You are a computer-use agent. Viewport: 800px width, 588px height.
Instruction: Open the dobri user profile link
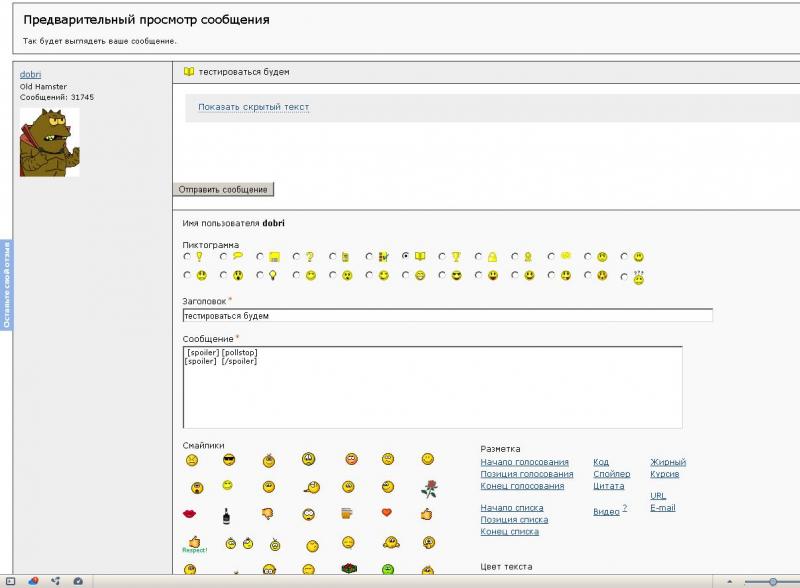pos(31,75)
